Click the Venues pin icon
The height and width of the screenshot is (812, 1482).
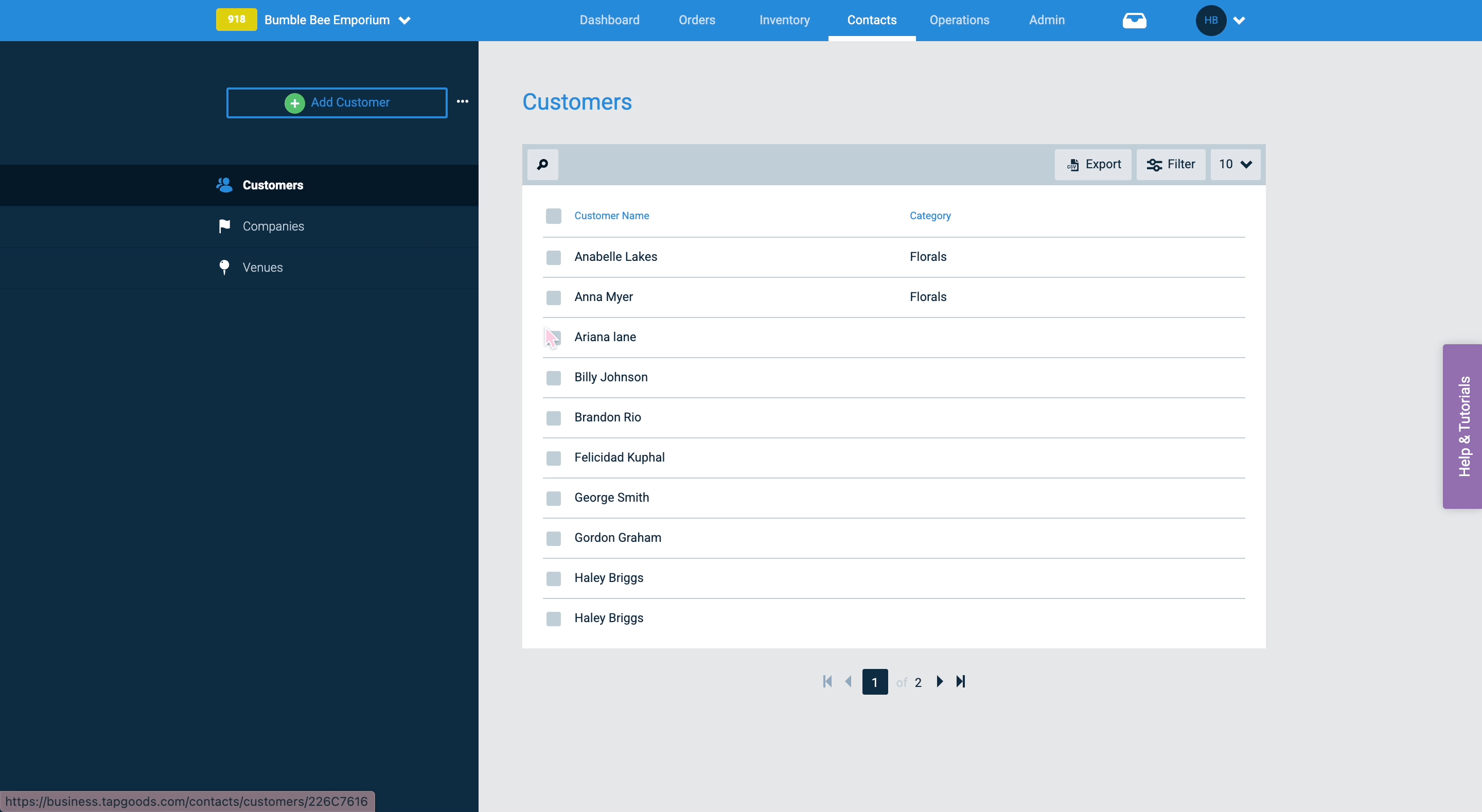pos(224,267)
